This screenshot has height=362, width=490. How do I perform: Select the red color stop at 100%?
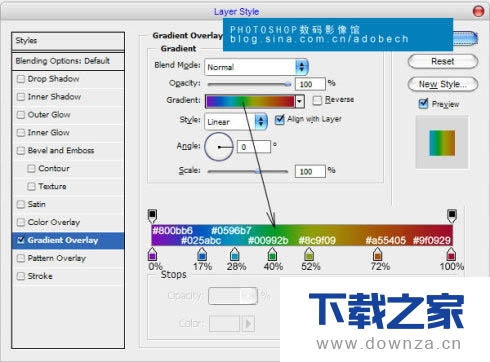(x=451, y=254)
